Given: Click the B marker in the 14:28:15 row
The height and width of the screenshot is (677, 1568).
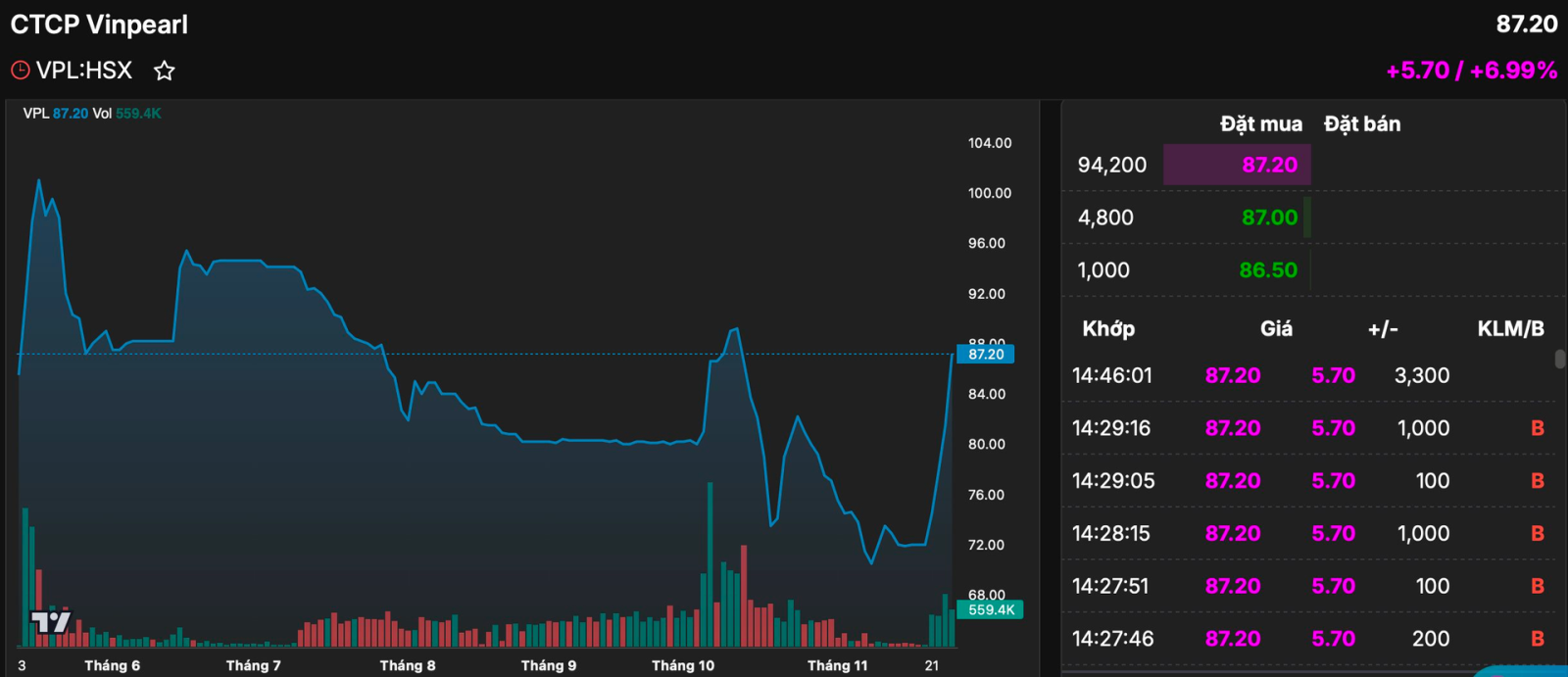Looking at the screenshot, I should (1538, 534).
